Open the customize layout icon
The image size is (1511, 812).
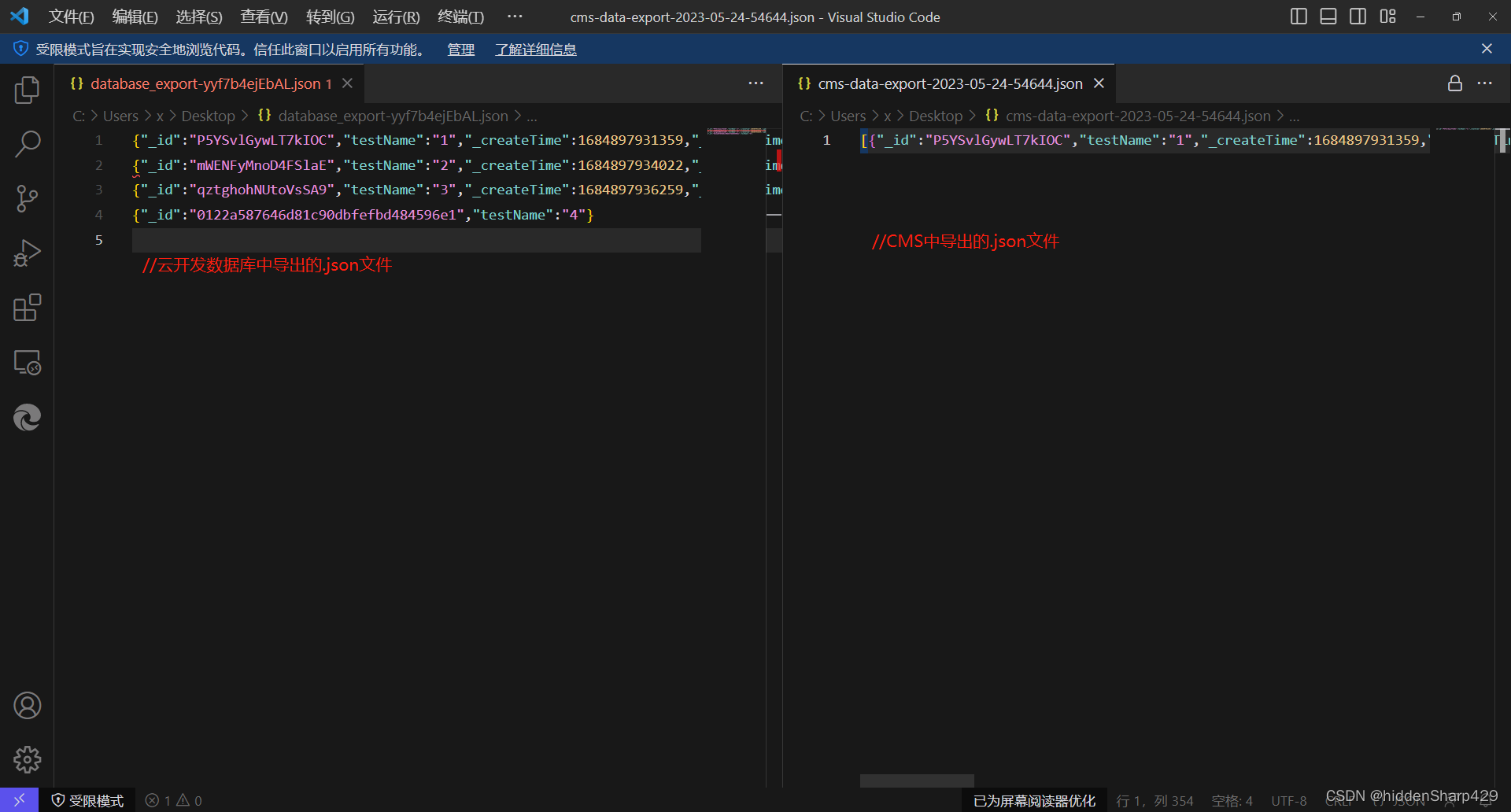(x=1387, y=17)
